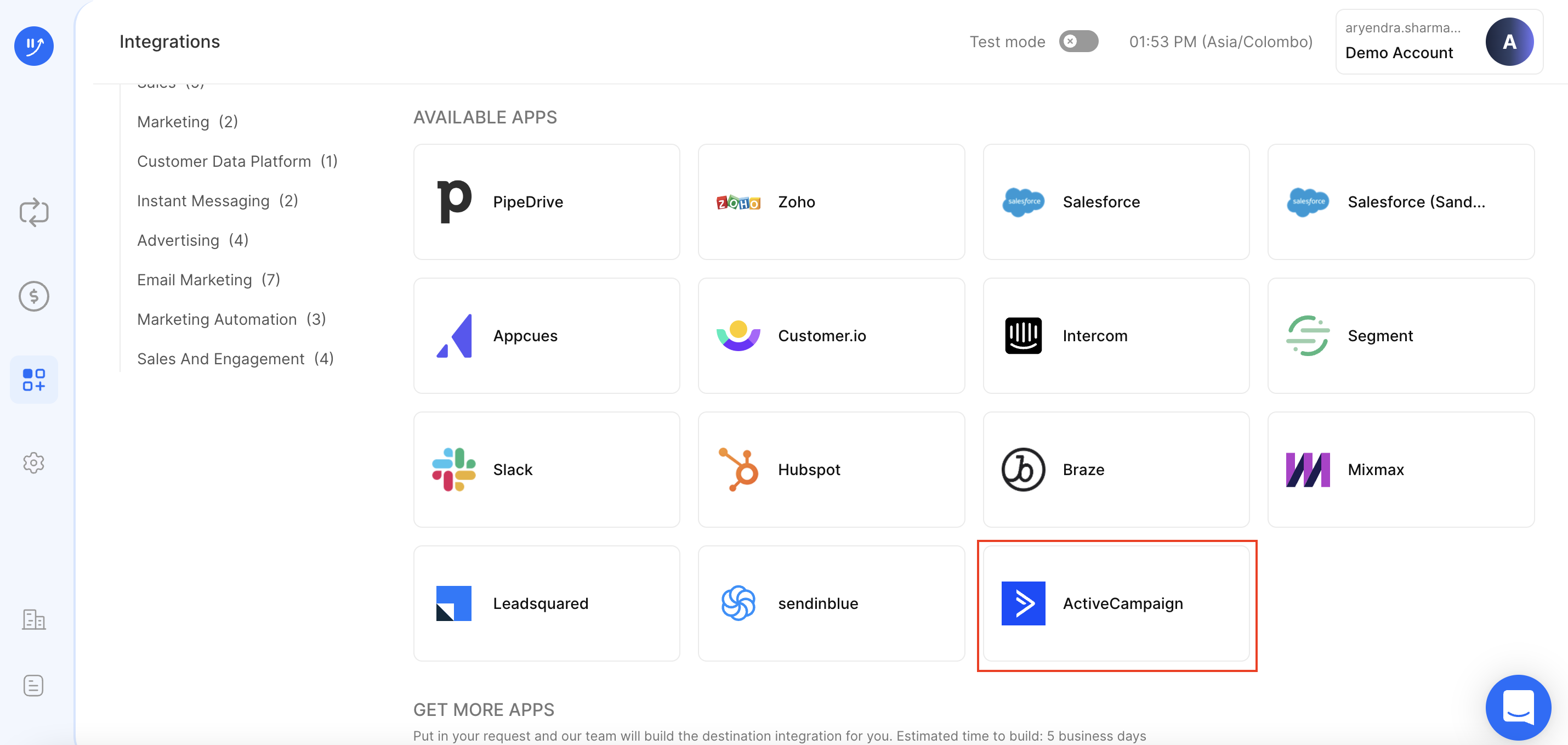
Task: Click the sync arrows sidebar icon
Action: (x=33, y=213)
